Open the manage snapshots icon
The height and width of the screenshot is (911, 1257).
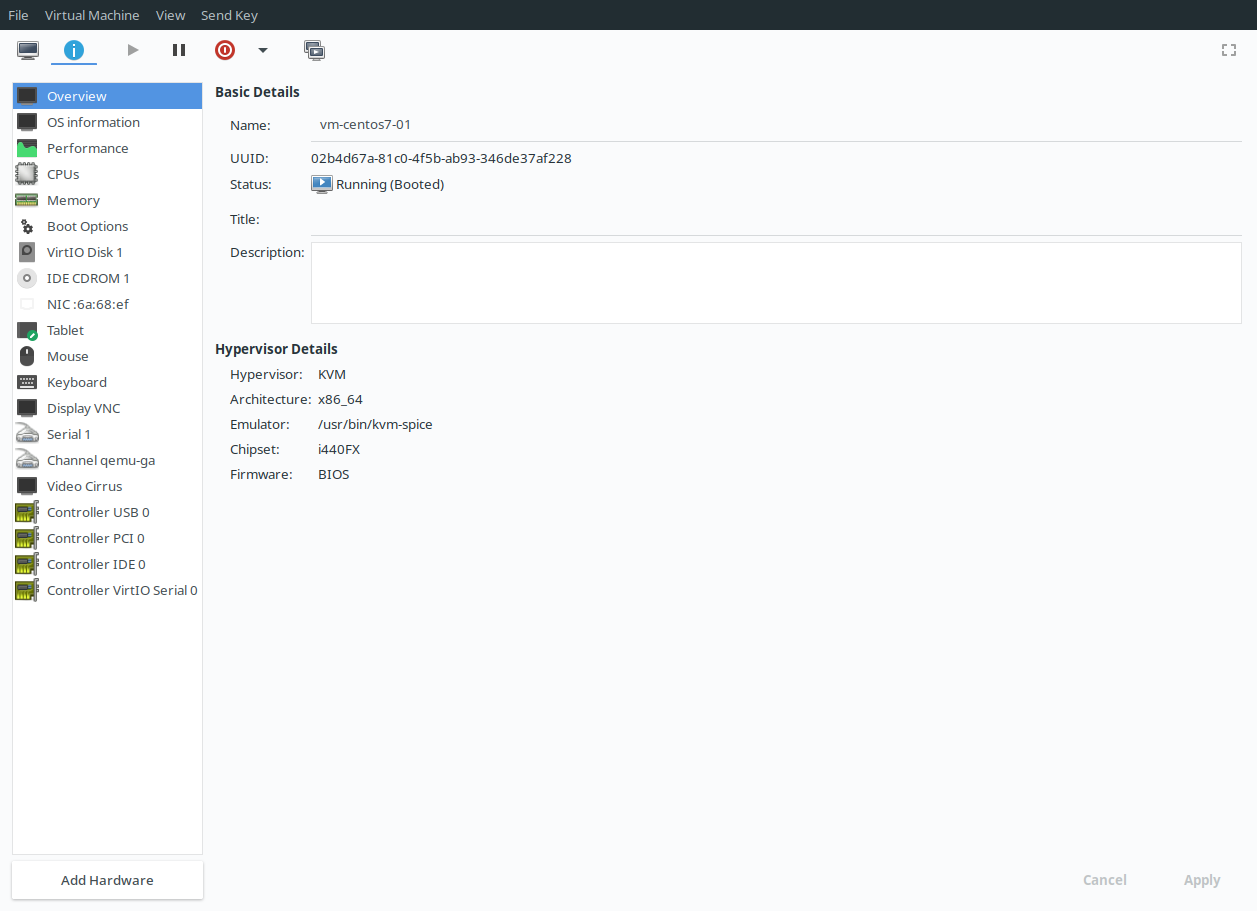point(314,50)
